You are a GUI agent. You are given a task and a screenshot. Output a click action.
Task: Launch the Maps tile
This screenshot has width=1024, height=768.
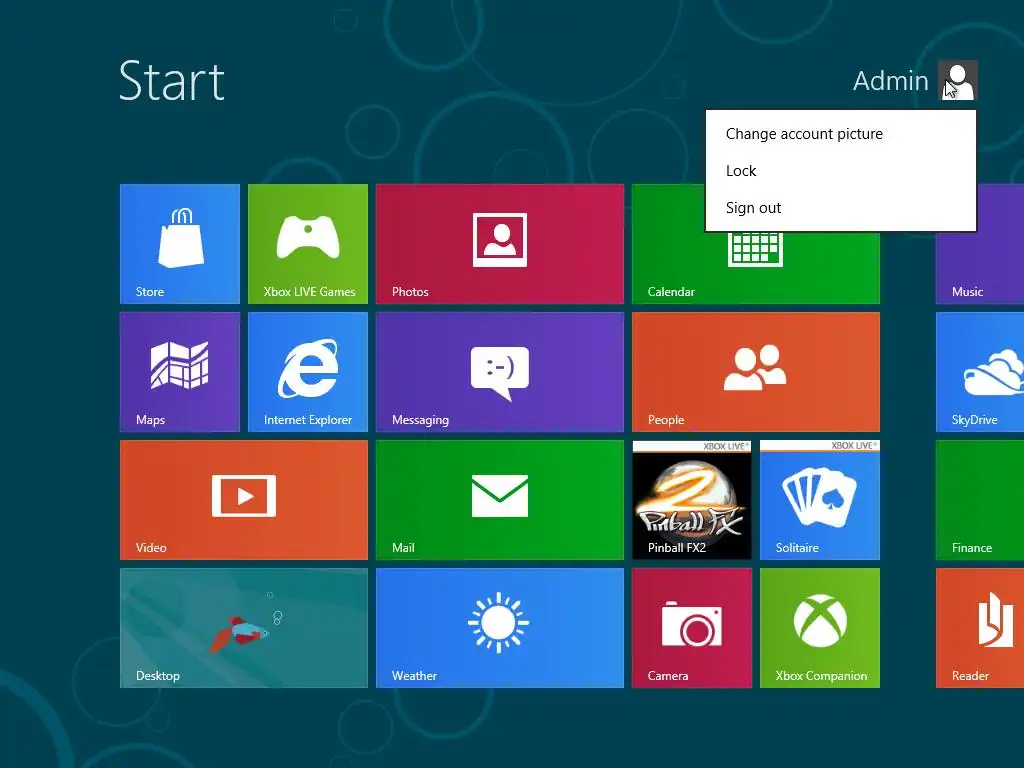click(x=180, y=372)
